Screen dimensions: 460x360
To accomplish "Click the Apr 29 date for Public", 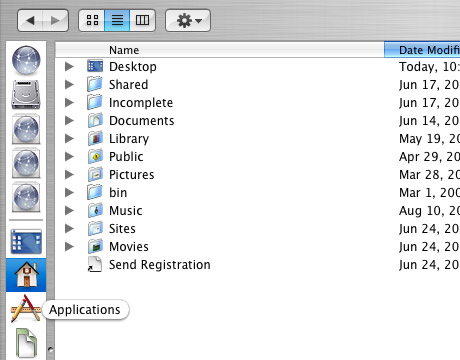I will pyautogui.click(x=429, y=157).
